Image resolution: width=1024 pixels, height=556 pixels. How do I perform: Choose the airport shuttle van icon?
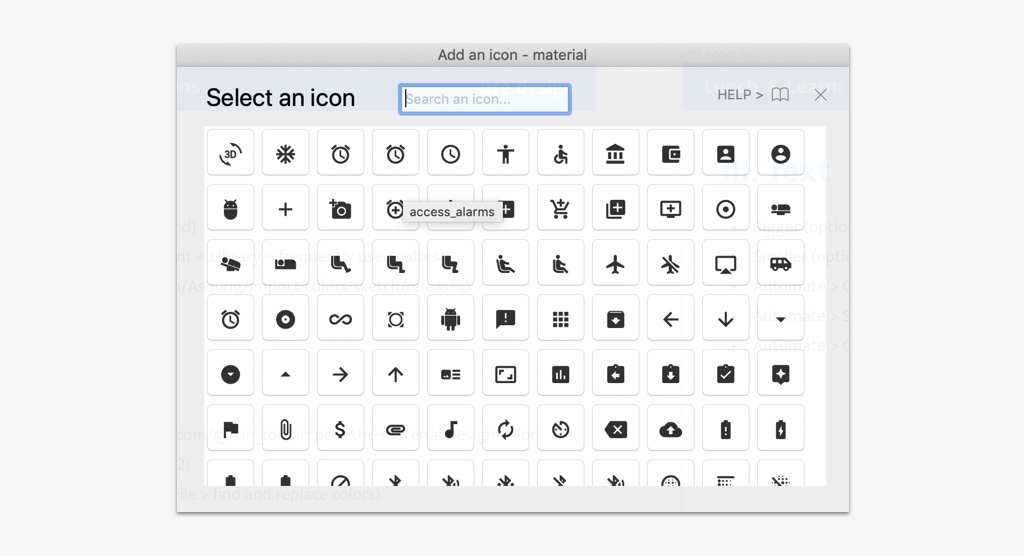tap(780, 264)
